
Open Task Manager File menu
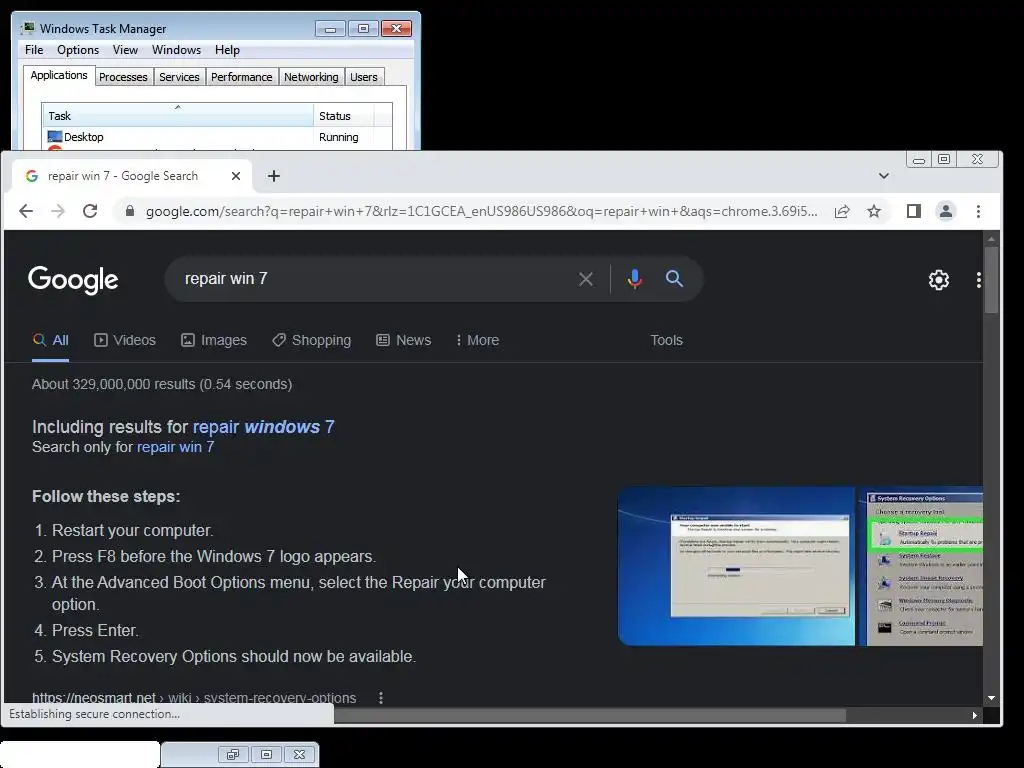pyautogui.click(x=34, y=50)
